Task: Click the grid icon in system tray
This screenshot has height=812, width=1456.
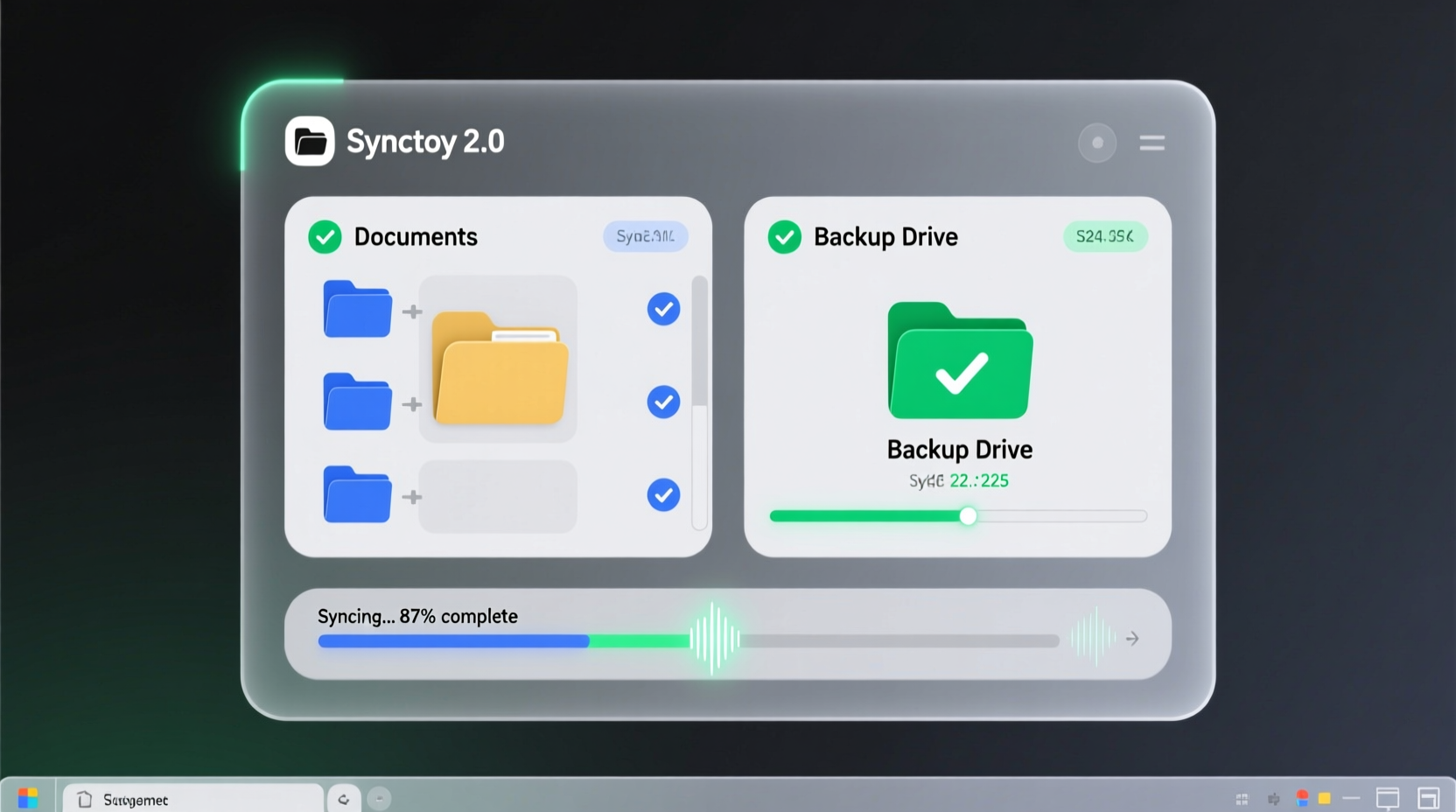Action: pos(1242,799)
